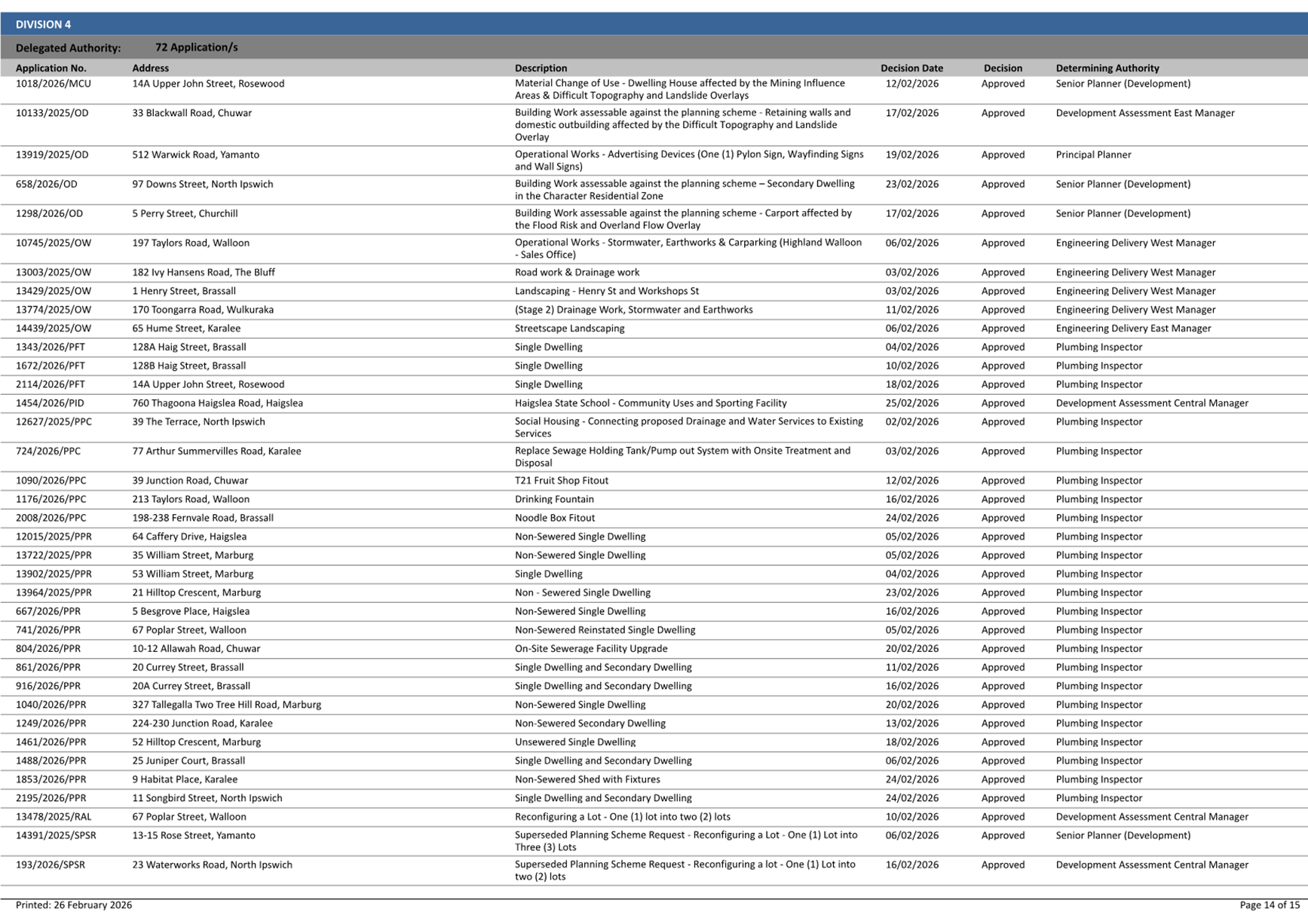The image size is (1308, 924).
Task: Click the Determining Authority column header
Action: point(1107,68)
